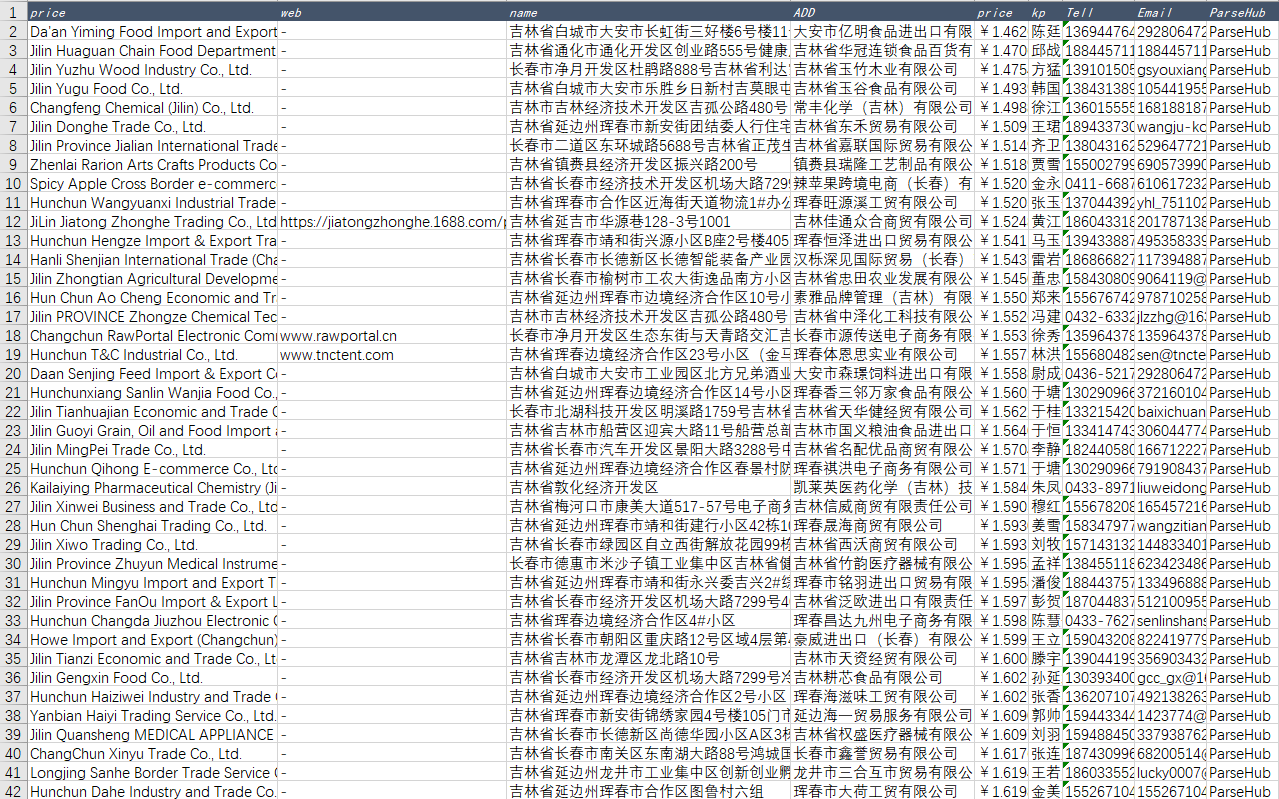The width and height of the screenshot is (1279, 799).
Task: Click row number 2 header
Action: tap(13, 32)
